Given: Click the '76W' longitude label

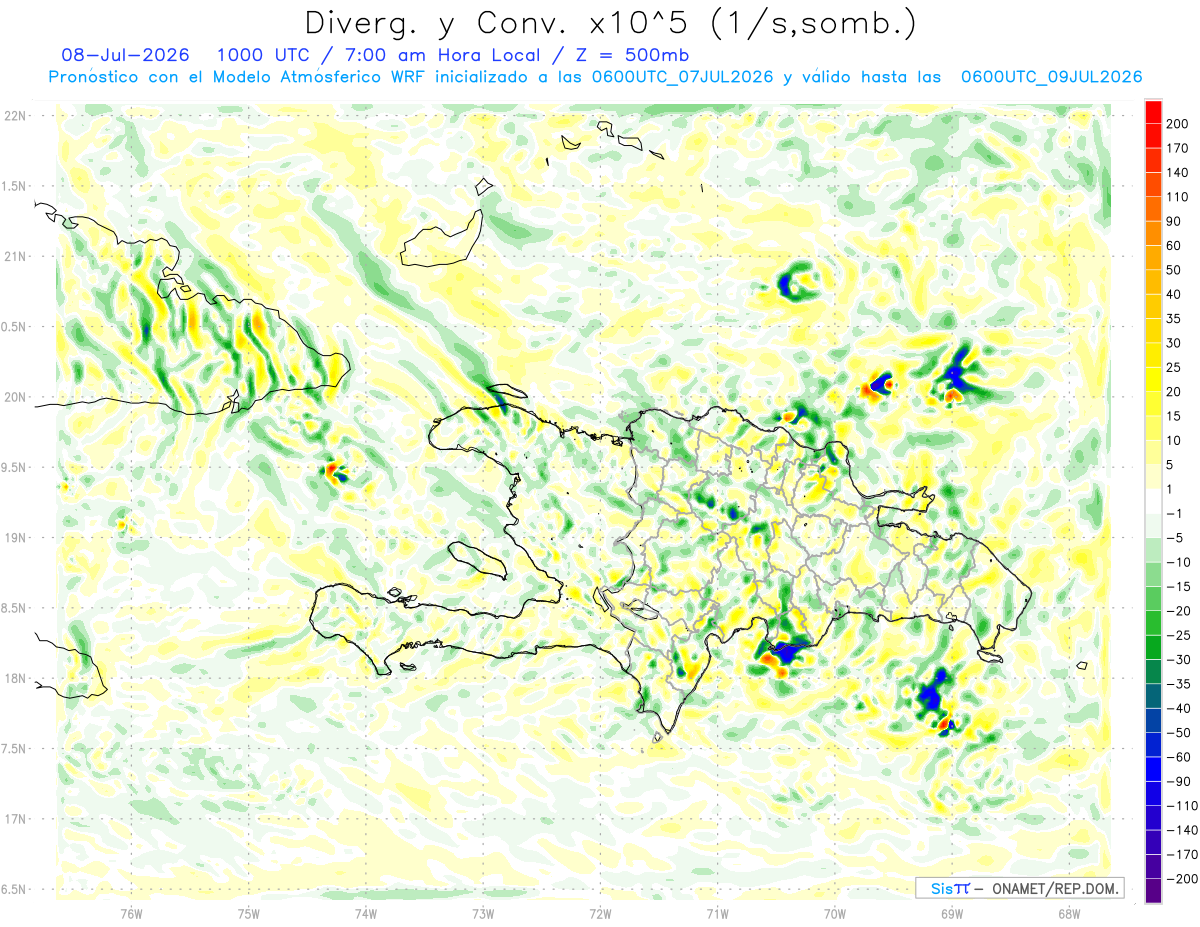Looking at the screenshot, I should (x=131, y=913).
